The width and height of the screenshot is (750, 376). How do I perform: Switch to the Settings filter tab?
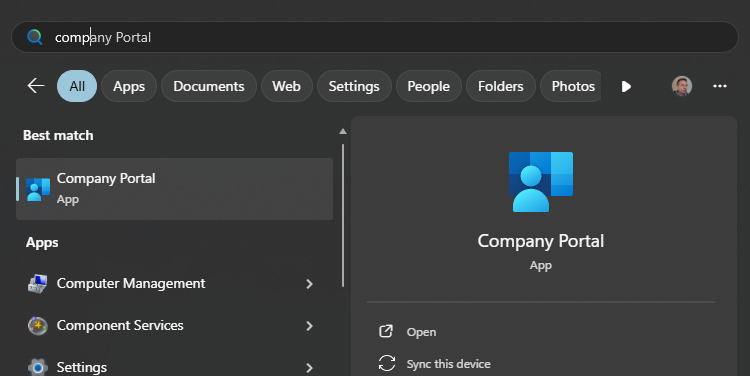354,86
